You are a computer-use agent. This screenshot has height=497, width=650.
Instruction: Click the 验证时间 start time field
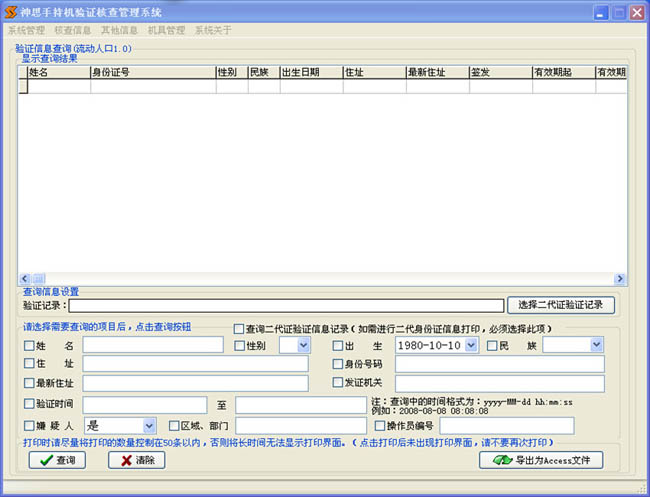(145, 405)
